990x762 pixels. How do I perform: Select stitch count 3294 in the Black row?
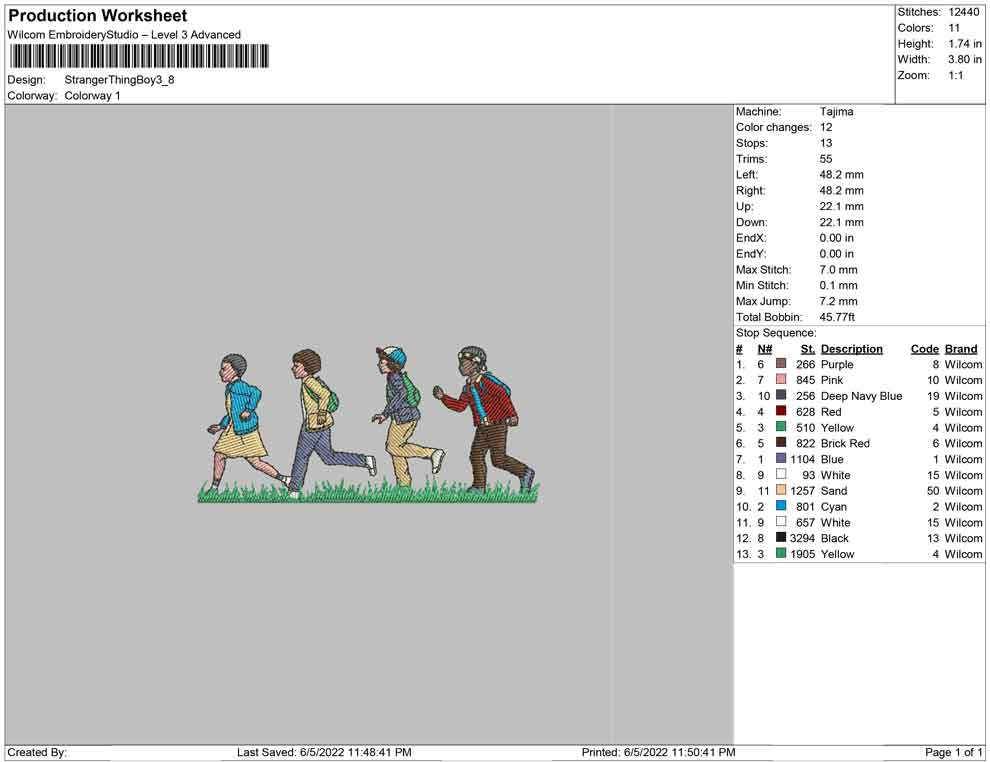(x=802, y=538)
